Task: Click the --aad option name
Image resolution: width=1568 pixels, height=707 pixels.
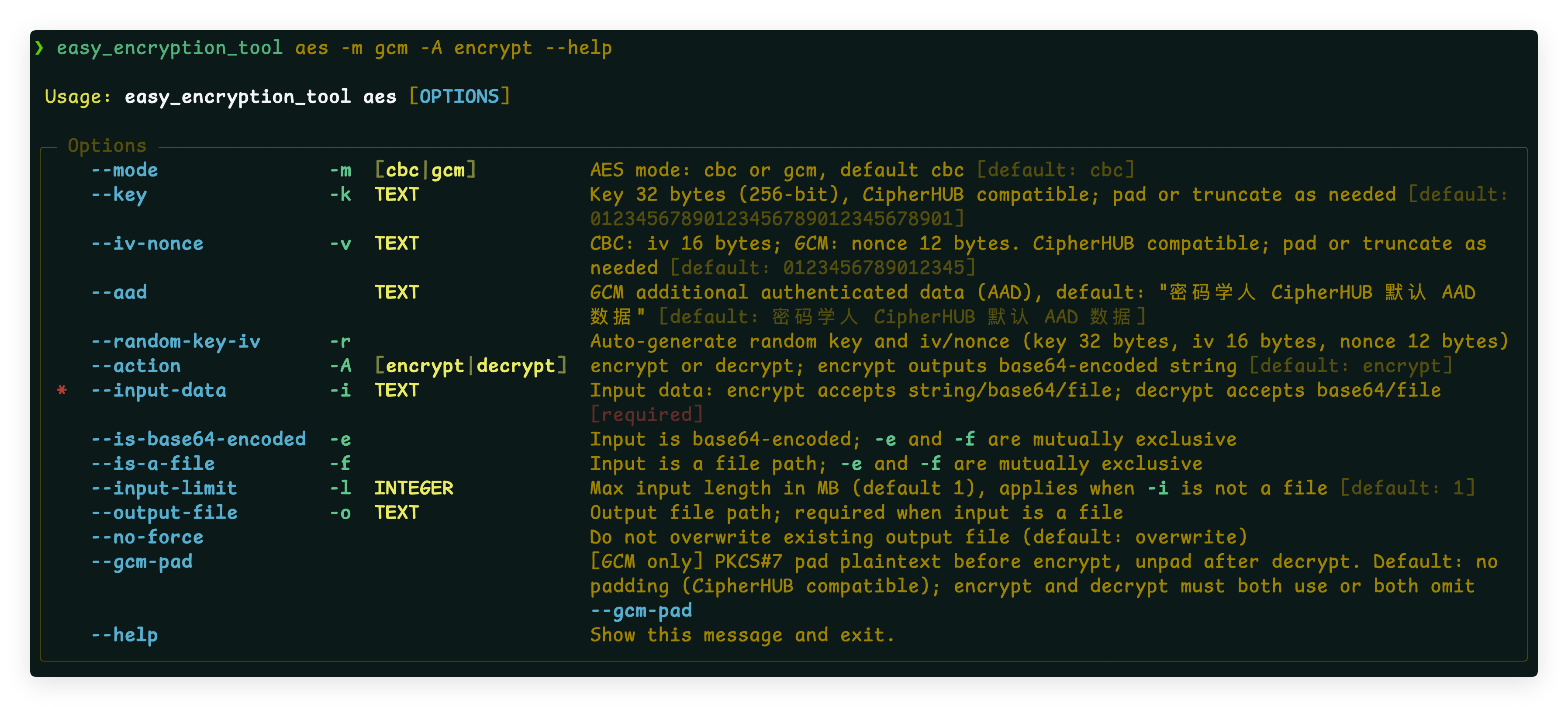Action: pos(119,292)
